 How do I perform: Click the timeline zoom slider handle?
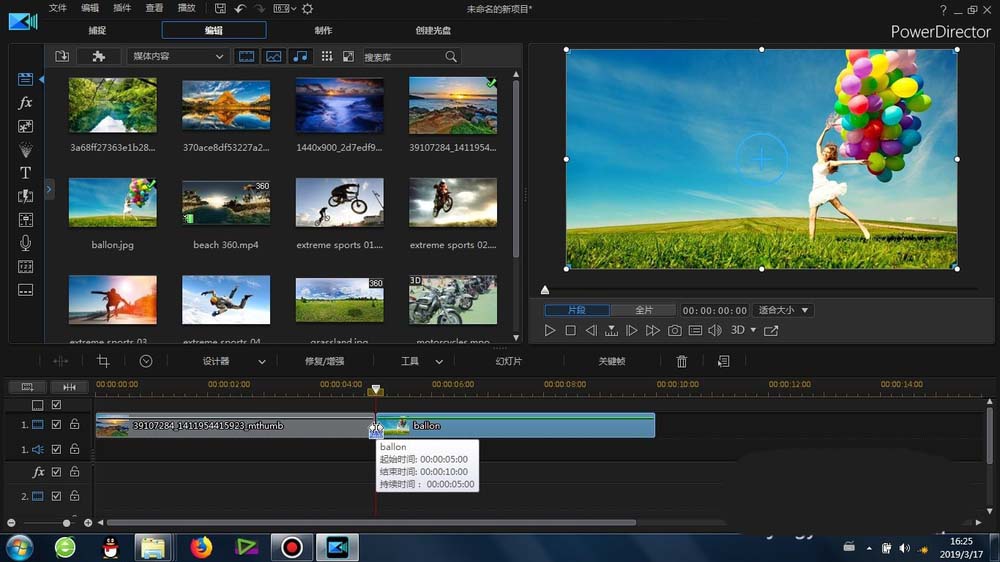click(x=67, y=523)
